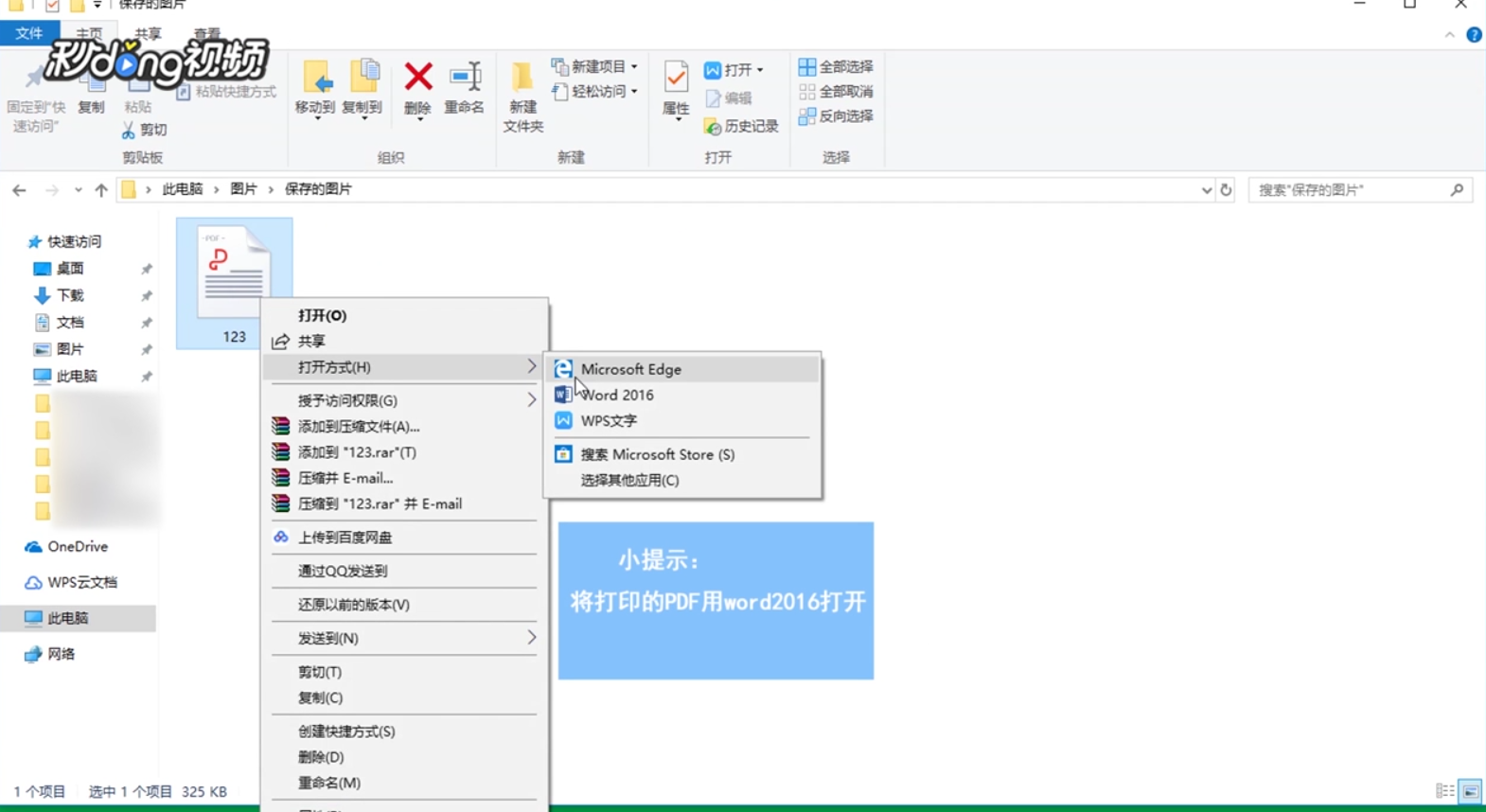Choose 添加到 "123.rar"(T) entry
This screenshot has height=812, width=1486.
[404, 452]
